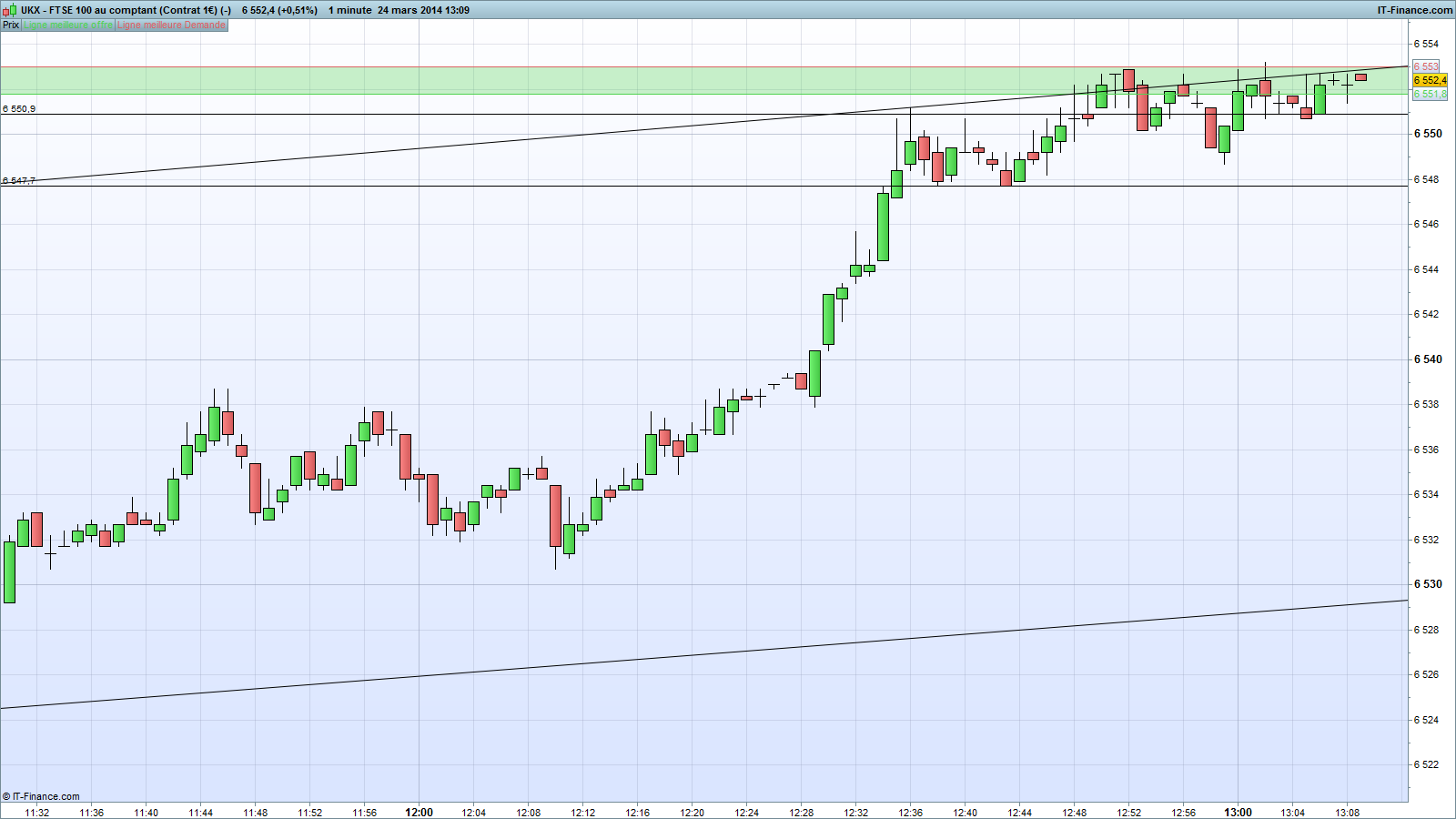1456x819 pixels.
Task: Select the horizontal line labeled 6 550,9
Action: click(703, 114)
